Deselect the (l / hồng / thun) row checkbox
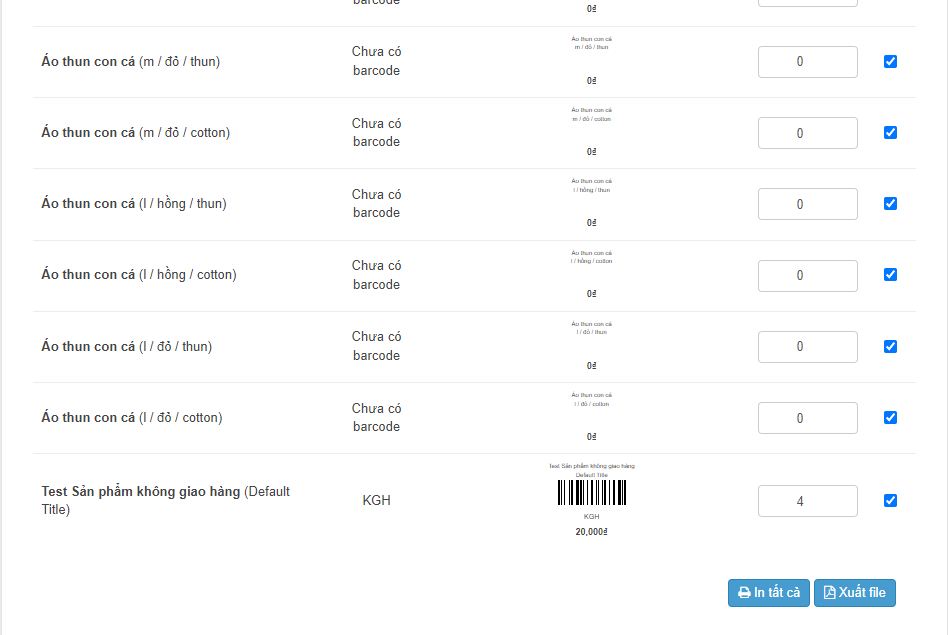The height and width of the screenshot is (635, 948). click(x=890, y=203)
